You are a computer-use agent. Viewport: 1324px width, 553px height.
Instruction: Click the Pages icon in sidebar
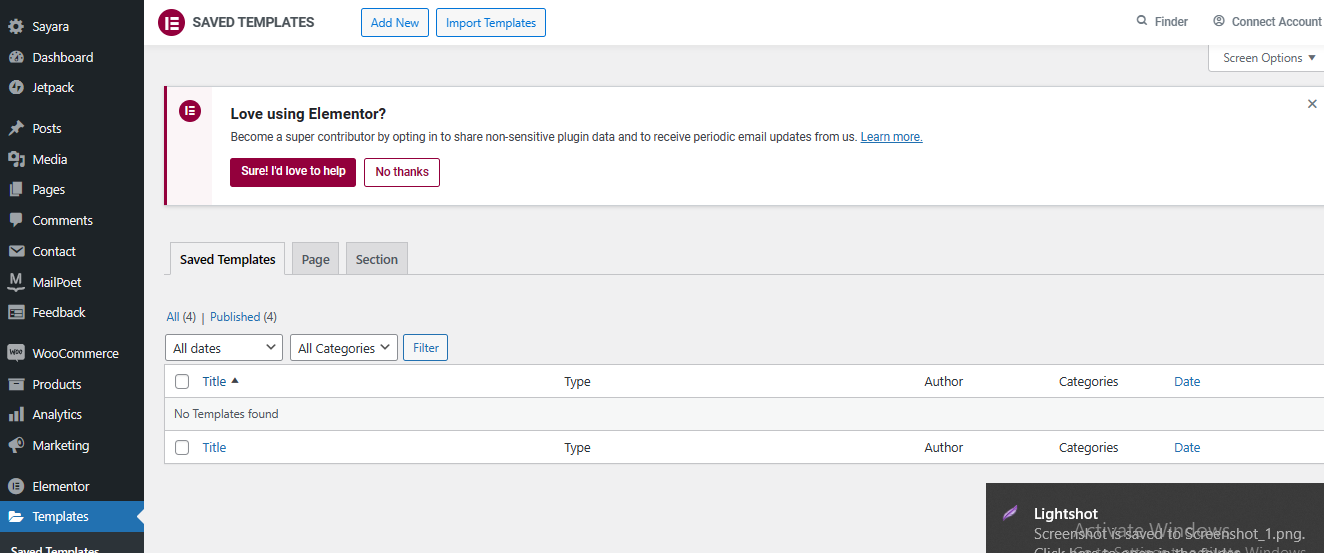tap(16, 189)
